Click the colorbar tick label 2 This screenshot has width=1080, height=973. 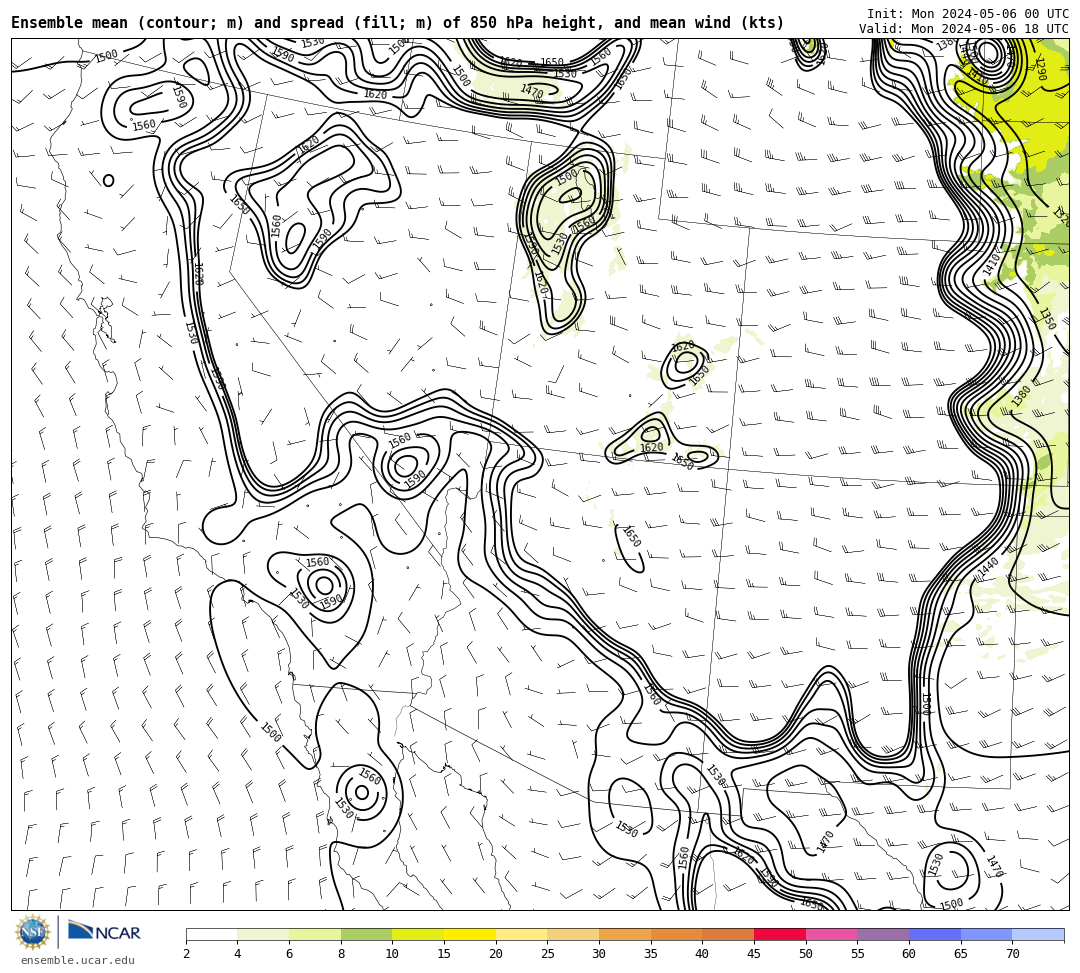(186, 954)
